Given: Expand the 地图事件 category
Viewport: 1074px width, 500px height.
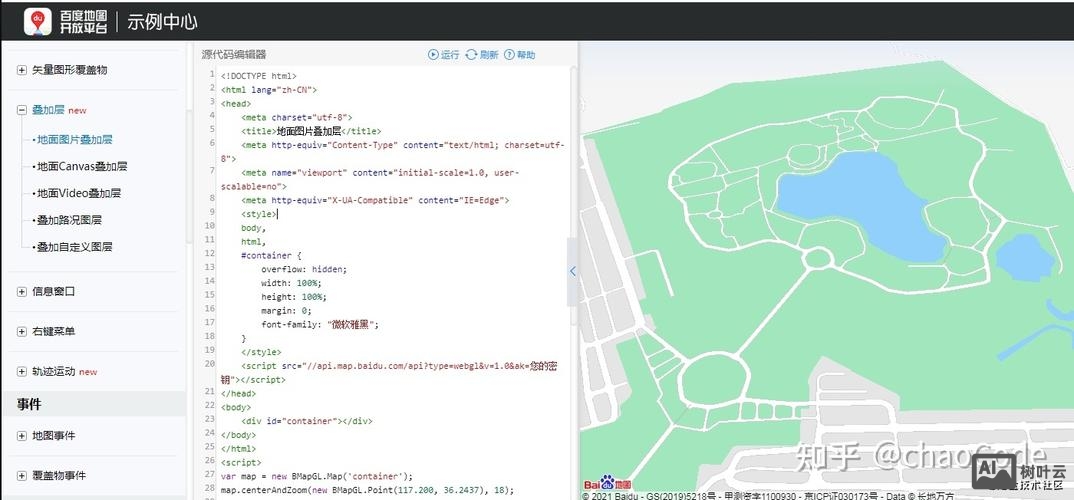Looking at the screenshot, I should point(22,436).
